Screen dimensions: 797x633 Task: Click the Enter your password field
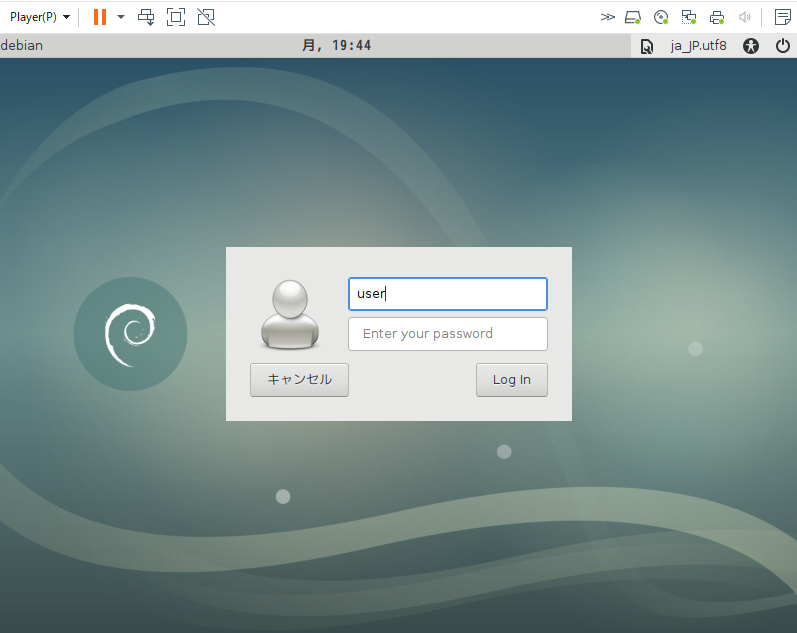point(448,334)
